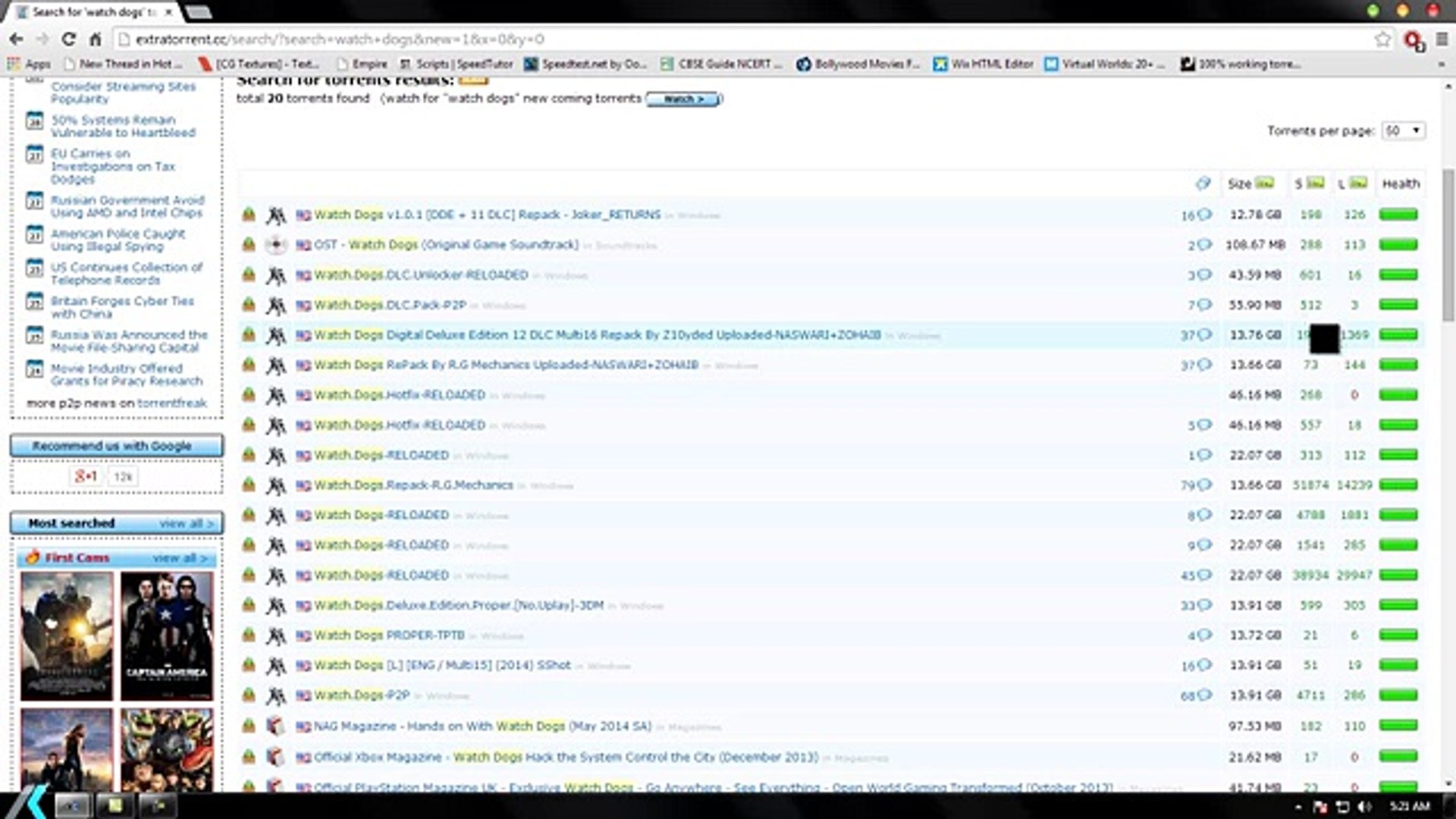Click the Size column sort icon
Viewport: 1456px width, 819px height.
[1265, 183]
